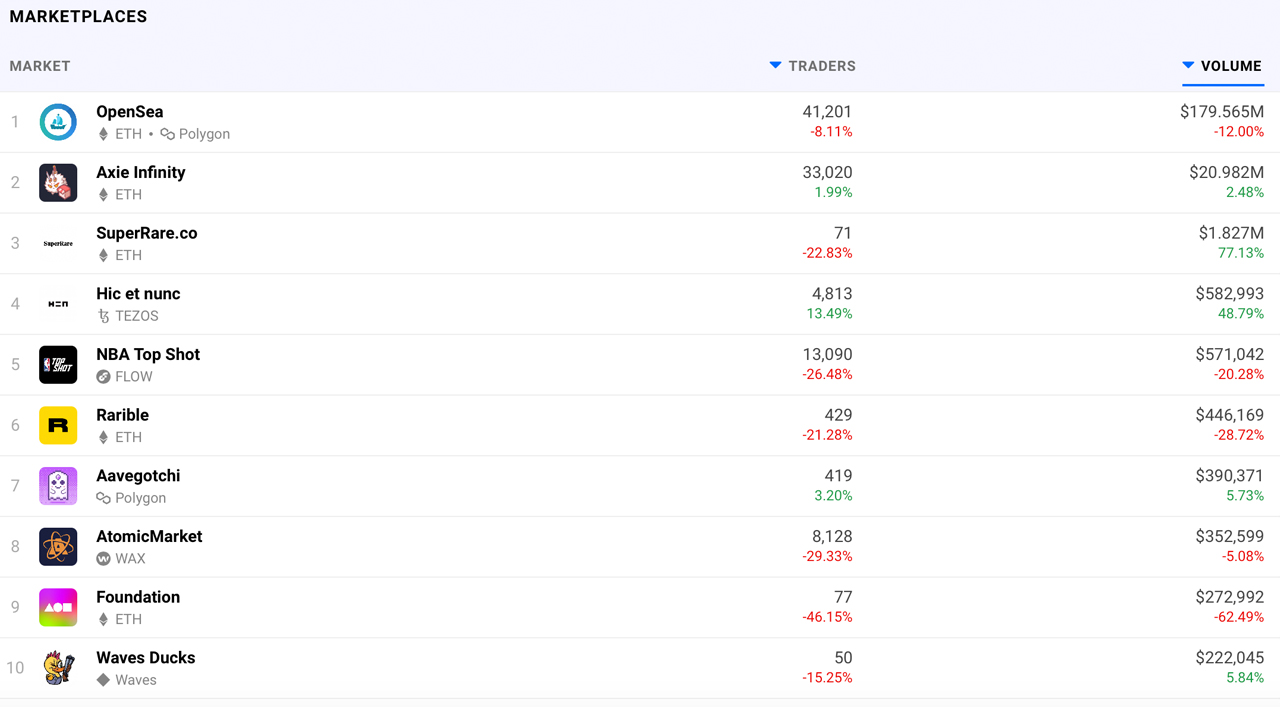
Task: Open the OpenSea marketplace link
Action: [x=130, y=112]
